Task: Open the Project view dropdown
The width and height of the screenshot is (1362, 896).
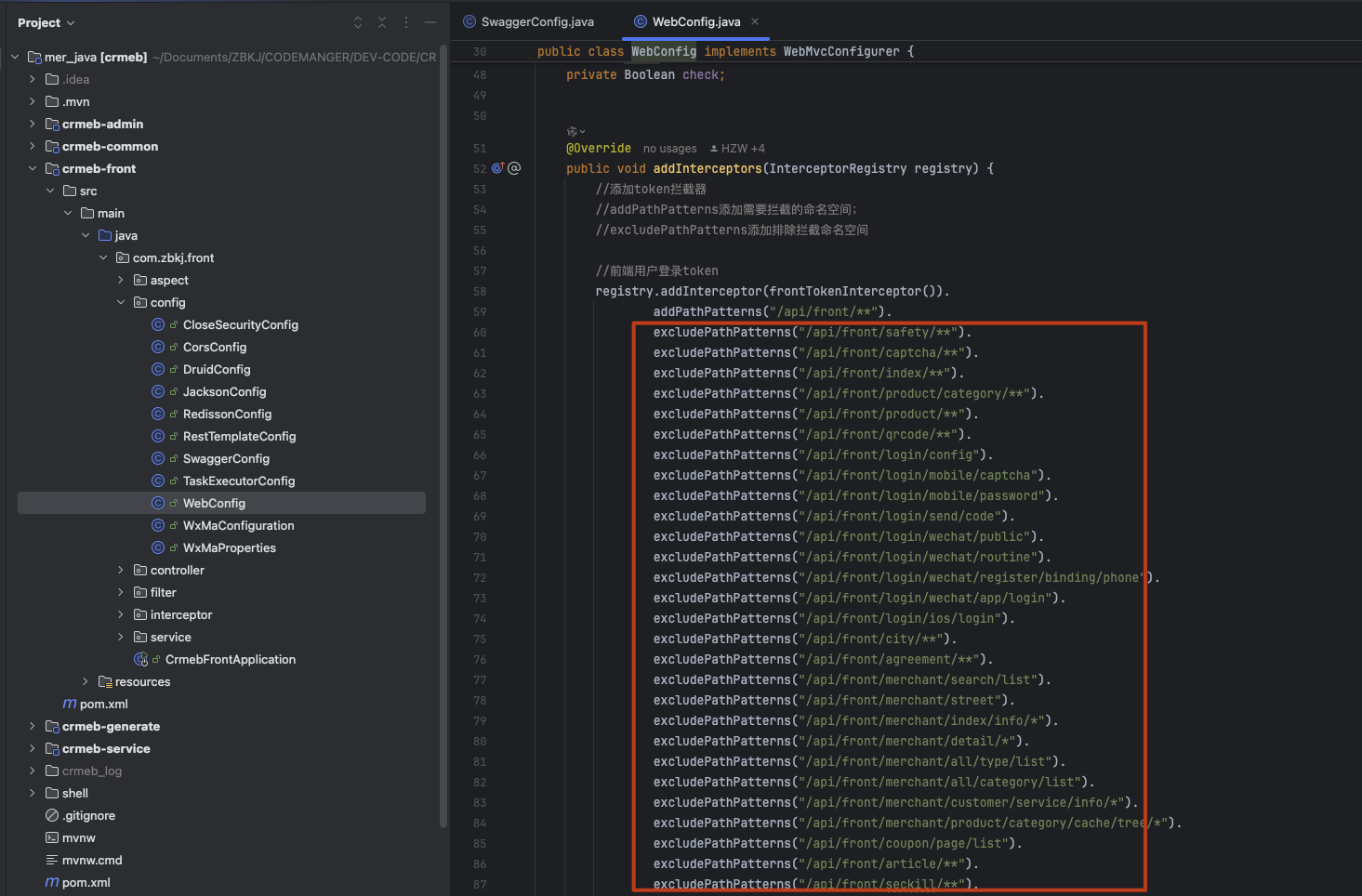Action: click(x=46, y=22)
